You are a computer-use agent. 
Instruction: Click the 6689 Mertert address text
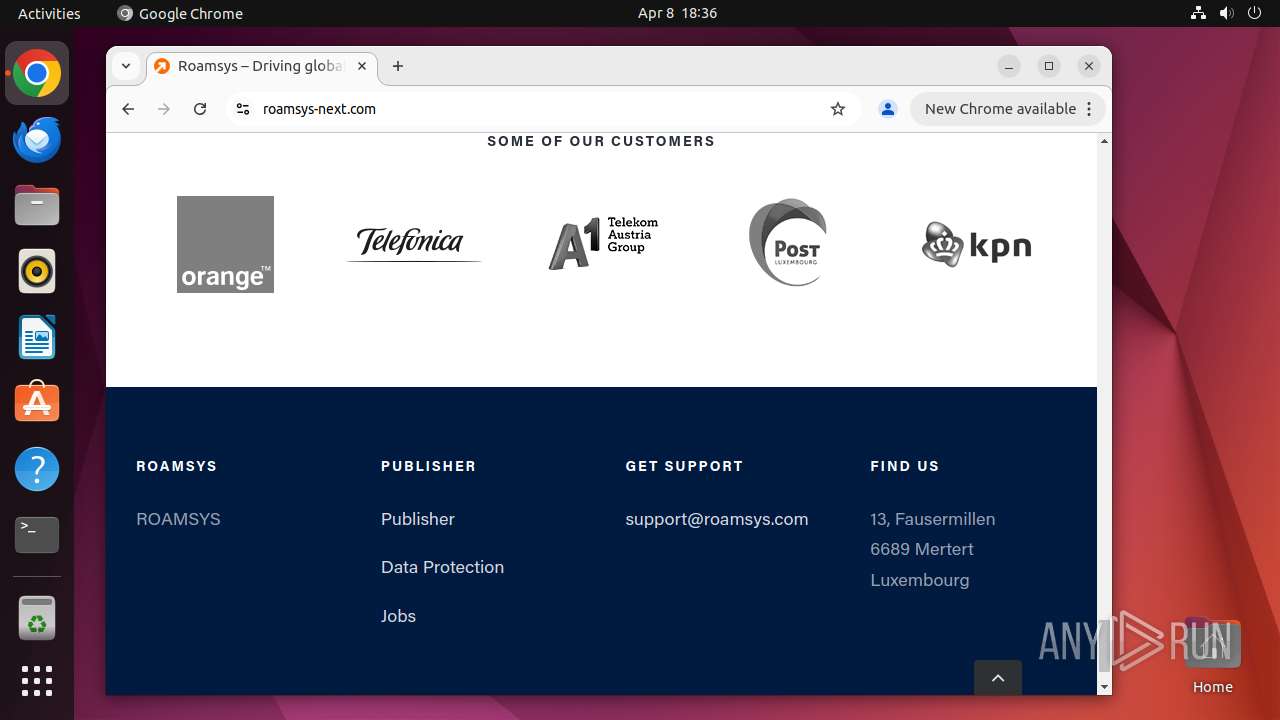[x=922, y=549]
